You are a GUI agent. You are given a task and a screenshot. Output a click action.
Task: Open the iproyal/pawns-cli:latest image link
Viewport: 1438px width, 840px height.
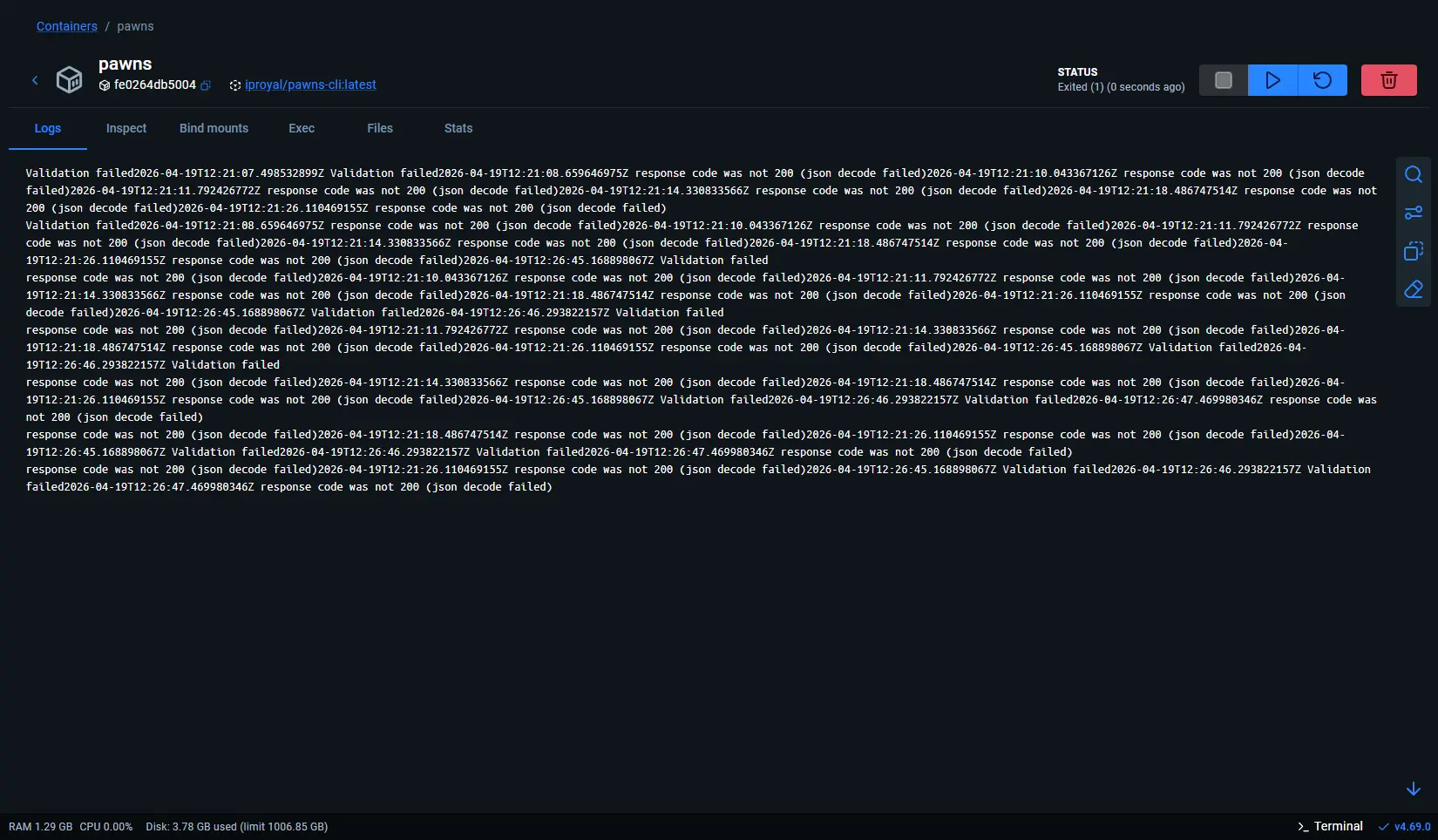tap(310, 85)
